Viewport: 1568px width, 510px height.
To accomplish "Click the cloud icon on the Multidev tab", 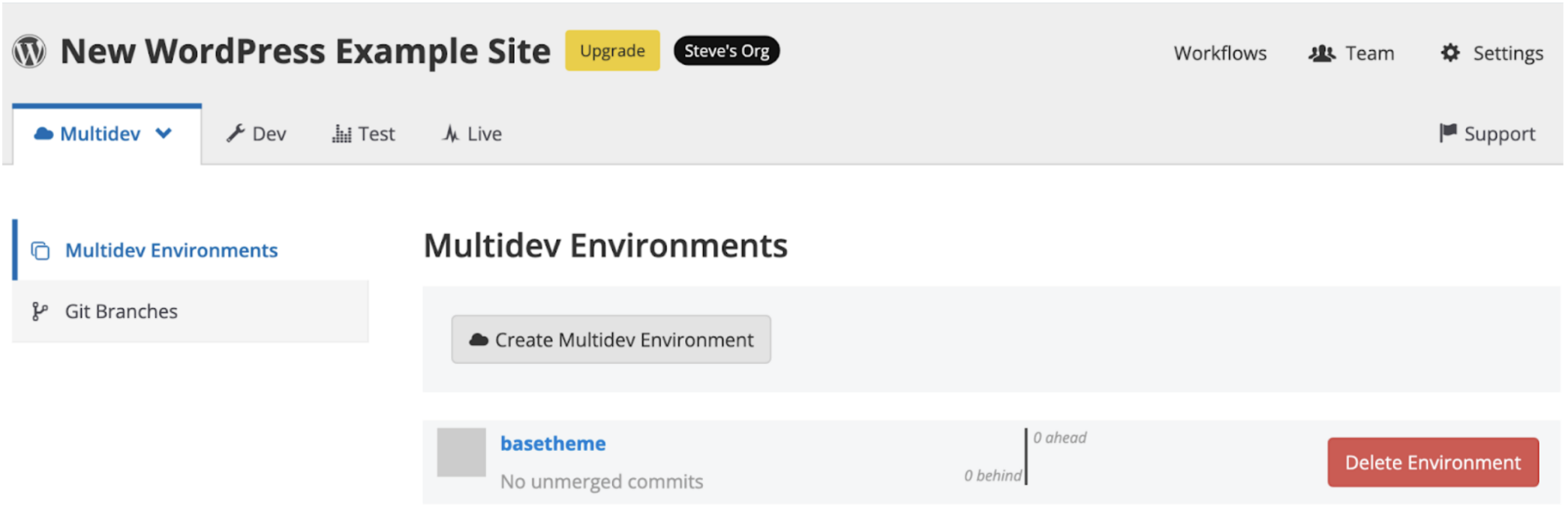I will [x=44, y=133].
